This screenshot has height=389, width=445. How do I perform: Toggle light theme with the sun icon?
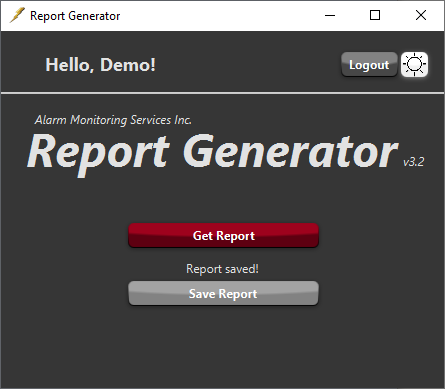(414, 64)
